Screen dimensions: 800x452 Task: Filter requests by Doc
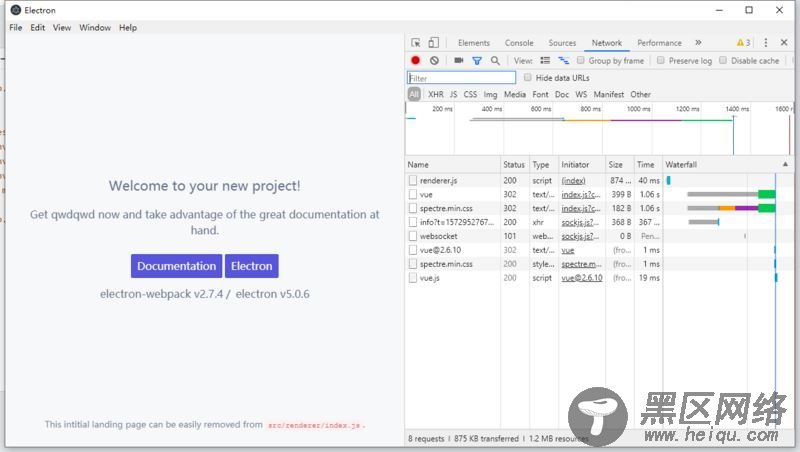[x=562, y=94]
